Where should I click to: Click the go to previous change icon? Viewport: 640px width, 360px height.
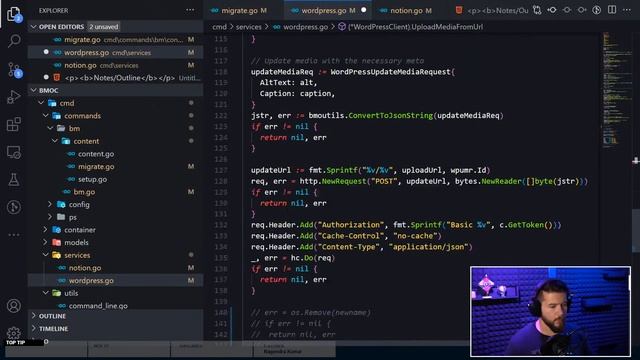pos(552,10)
